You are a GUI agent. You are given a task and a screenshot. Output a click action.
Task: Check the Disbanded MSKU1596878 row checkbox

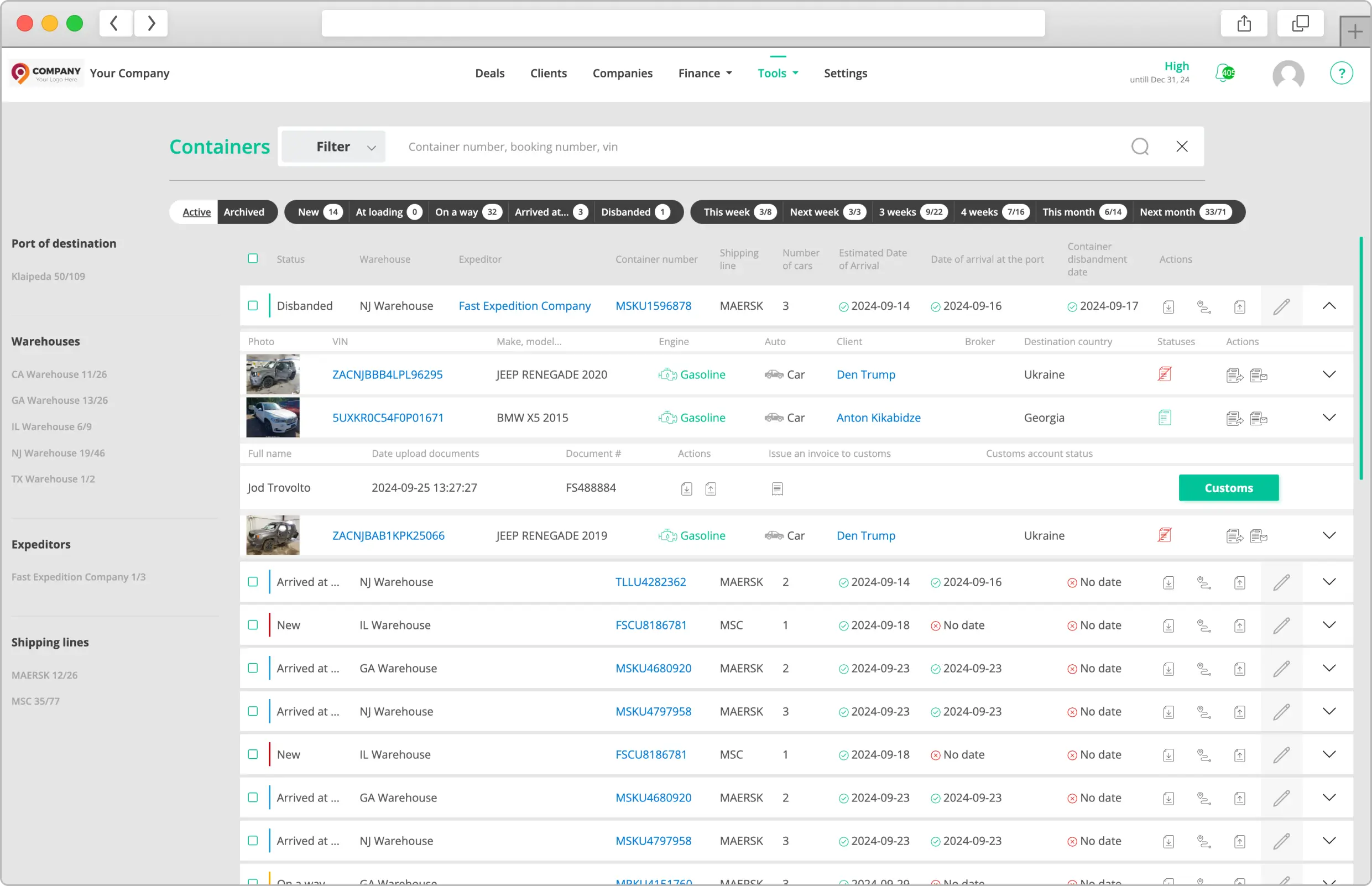(x=253, y=305)
